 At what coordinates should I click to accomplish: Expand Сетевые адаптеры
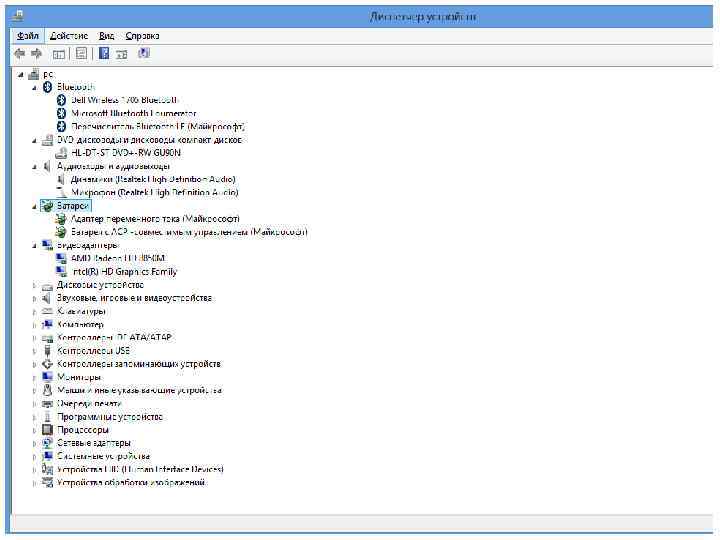[x=34, y=444]
